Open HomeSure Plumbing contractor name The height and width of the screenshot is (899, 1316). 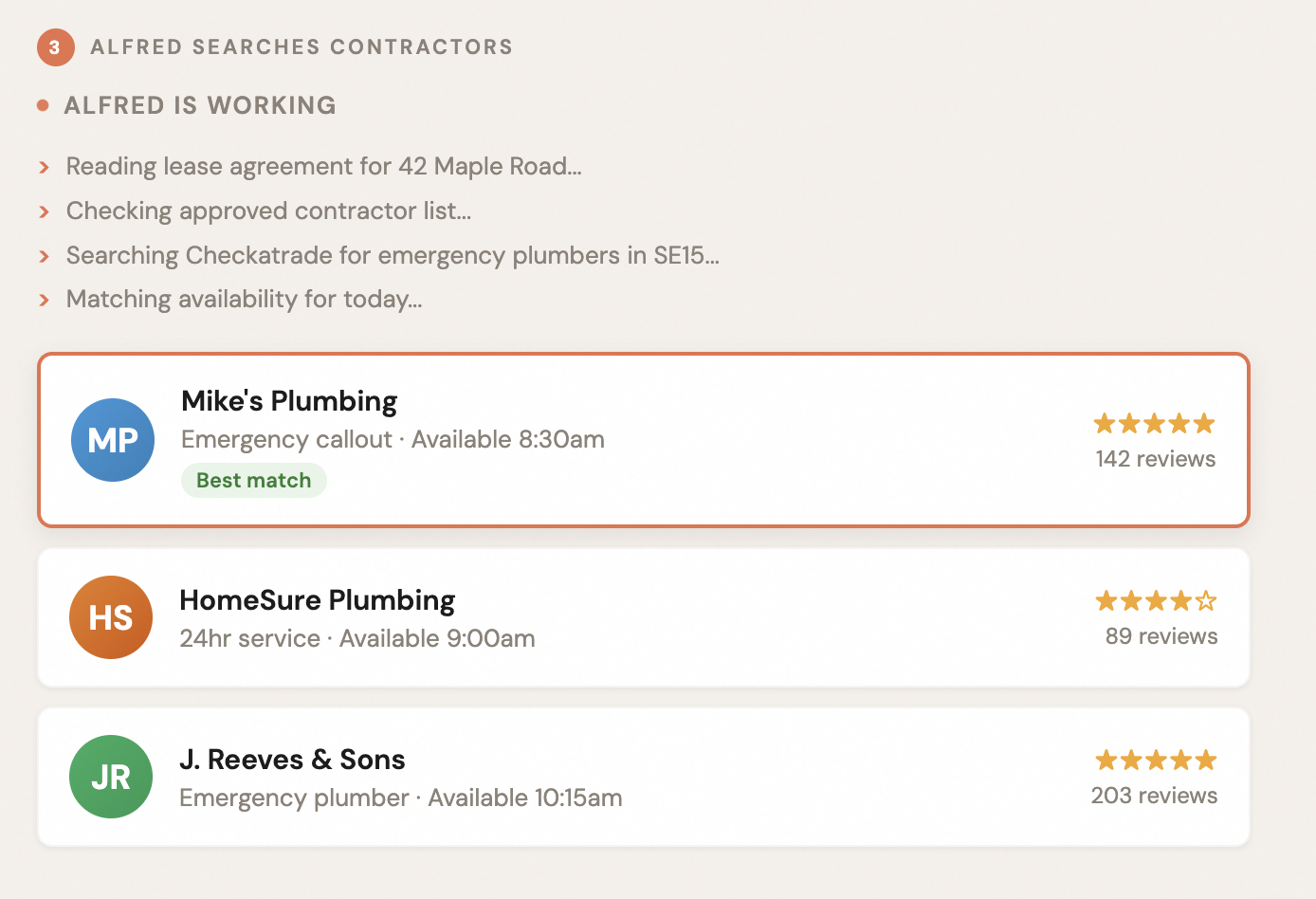(x=317, y=600)
